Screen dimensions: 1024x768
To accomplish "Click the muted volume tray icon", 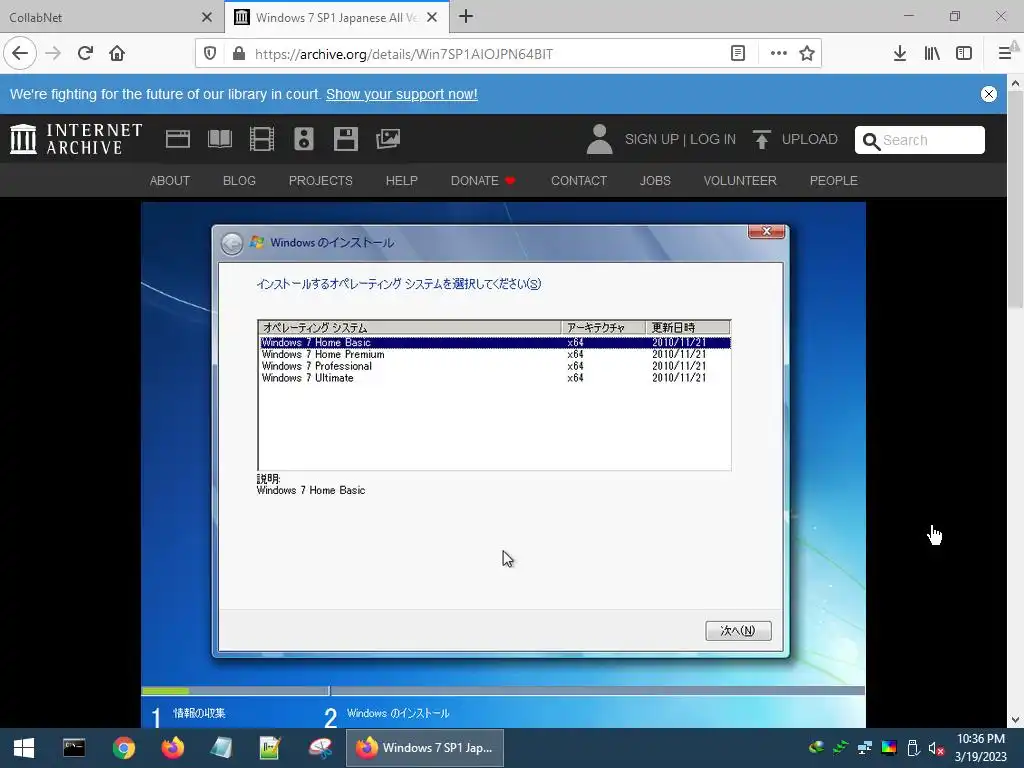I will coord(936,748).
